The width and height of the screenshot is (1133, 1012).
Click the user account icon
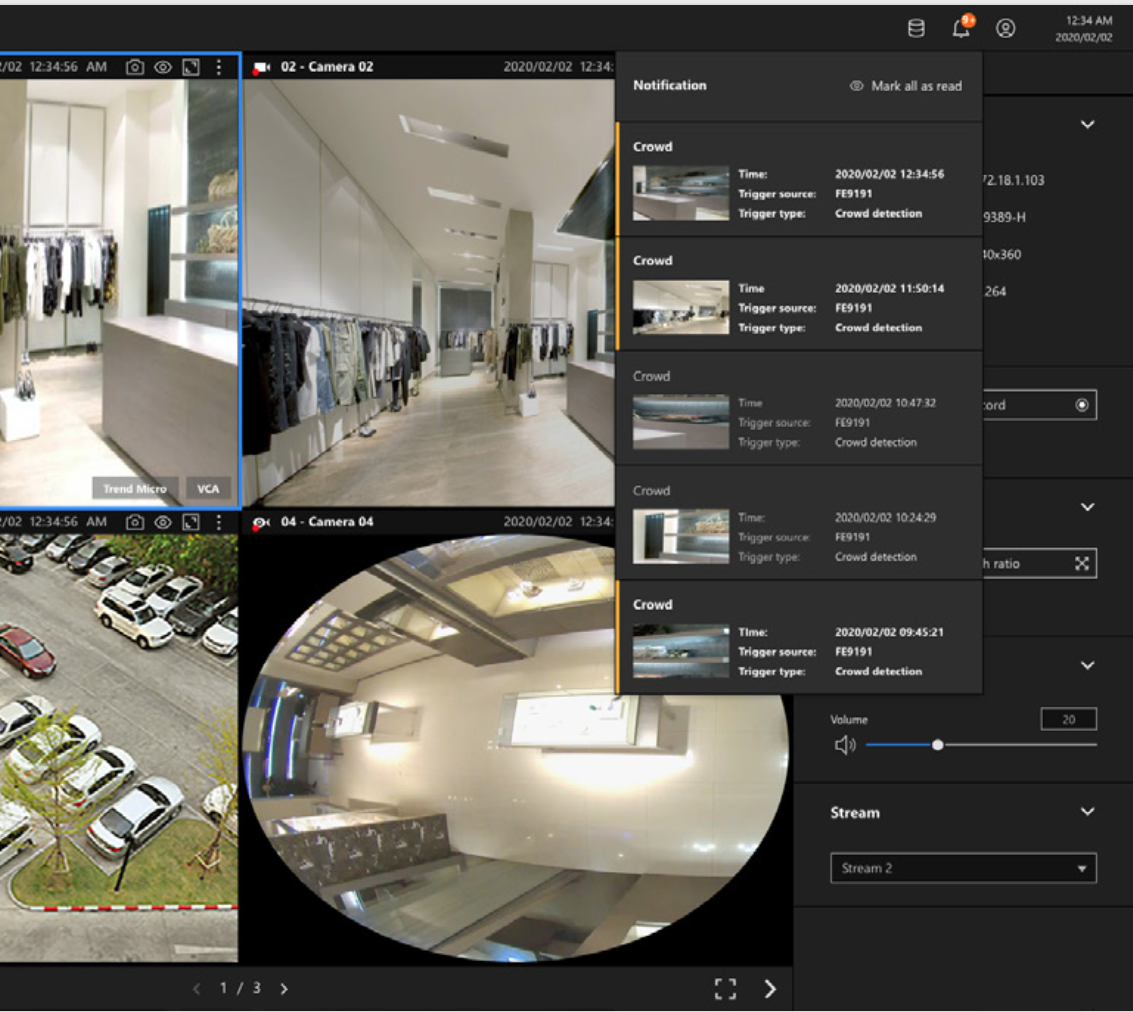(x=1006, y=29)
